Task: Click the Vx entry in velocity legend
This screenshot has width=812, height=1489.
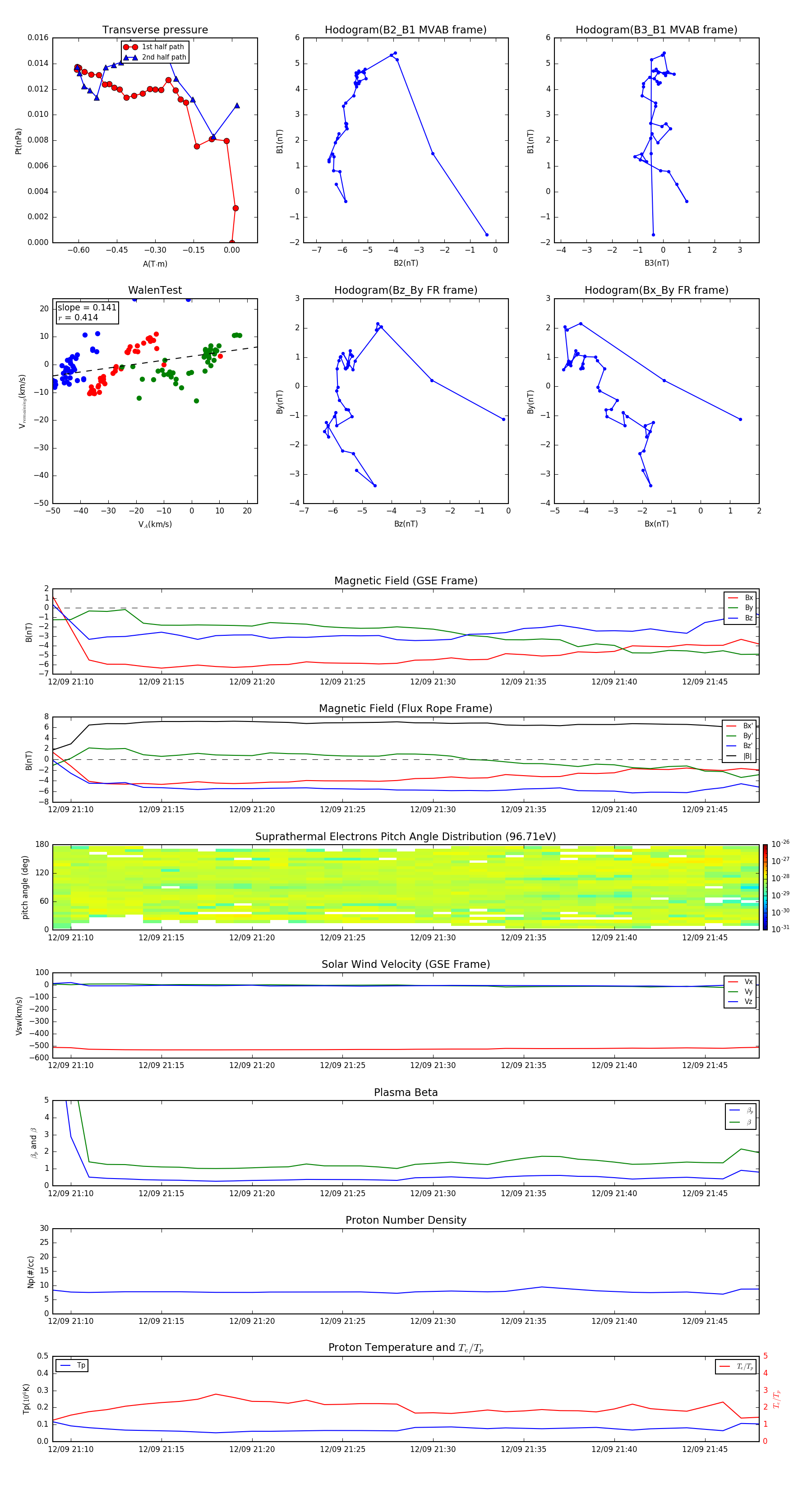Action: coord(741,981)
